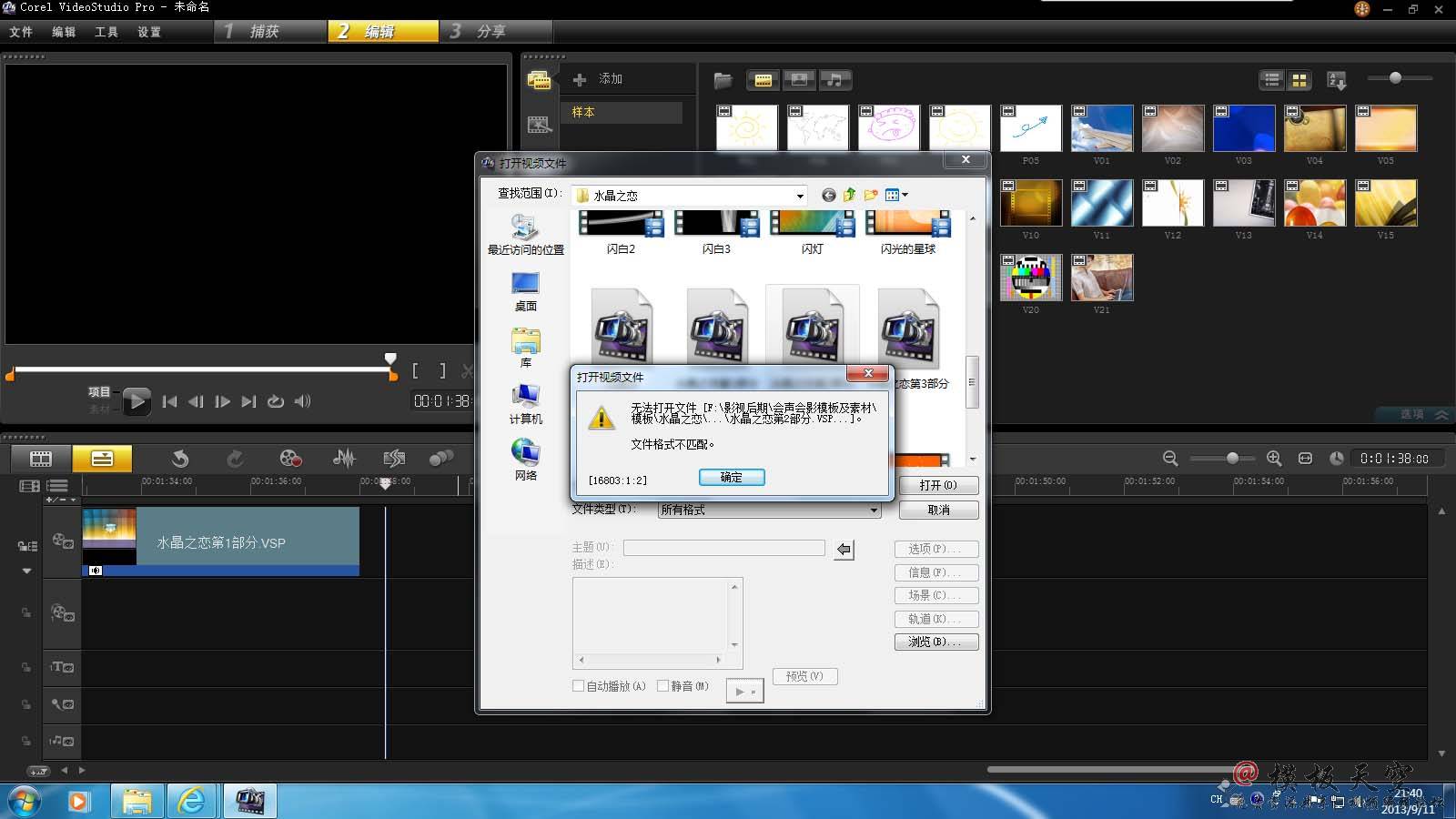1456x819 pixels.
Task: Open Record/Capture option film reel icon
Action: 289,459
